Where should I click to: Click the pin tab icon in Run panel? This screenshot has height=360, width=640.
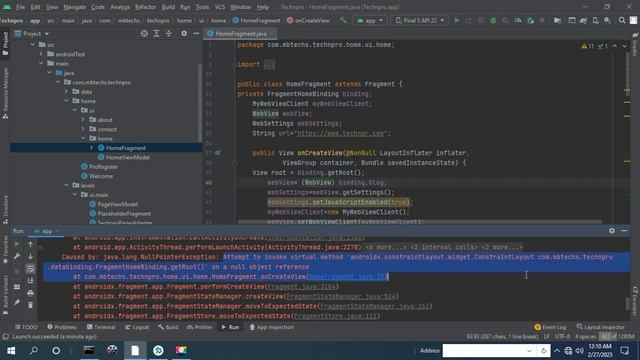[17, 302]
